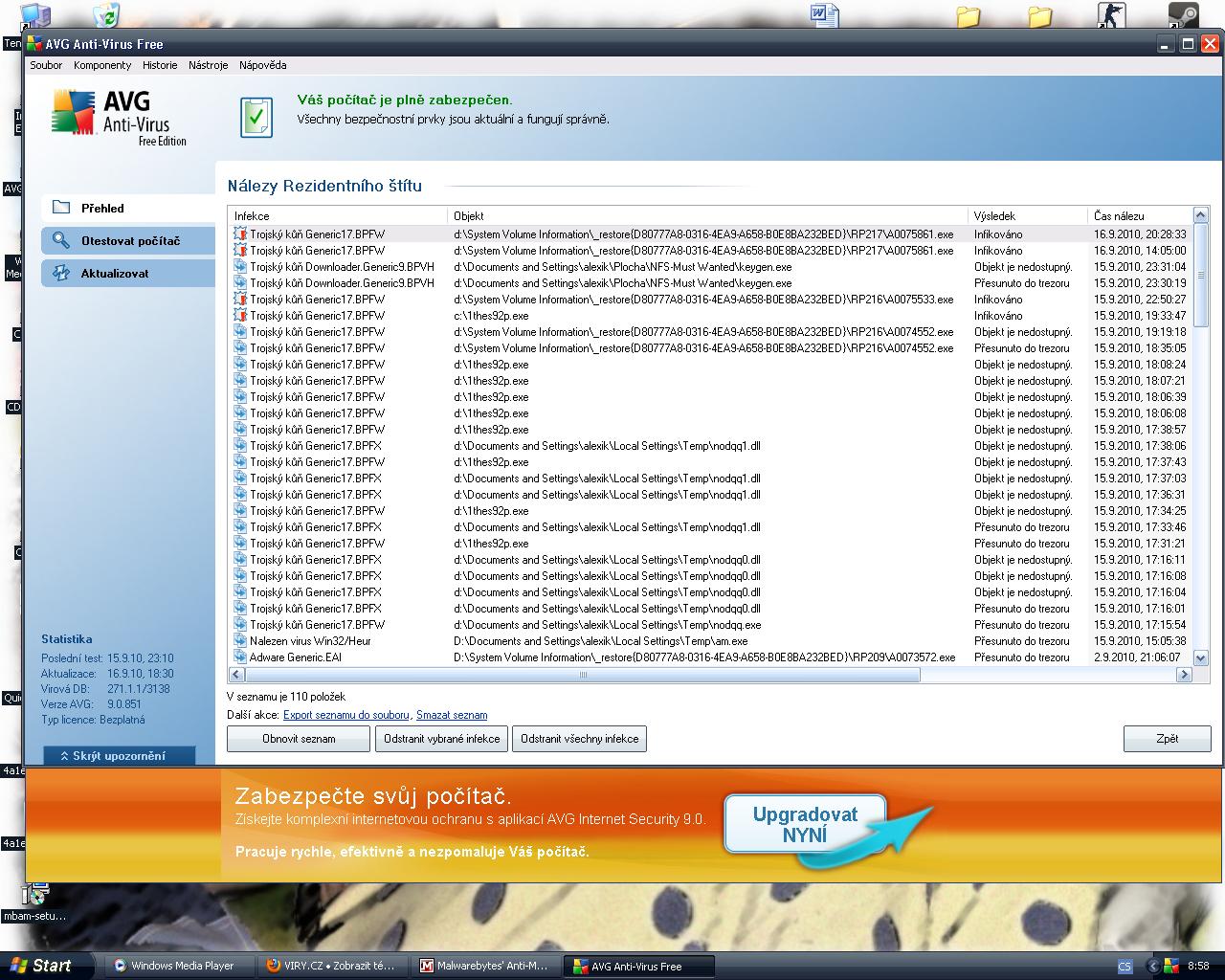Click the Smazat seznam link
Viewport: 1225px width, 980px height.
coord(452,715)
